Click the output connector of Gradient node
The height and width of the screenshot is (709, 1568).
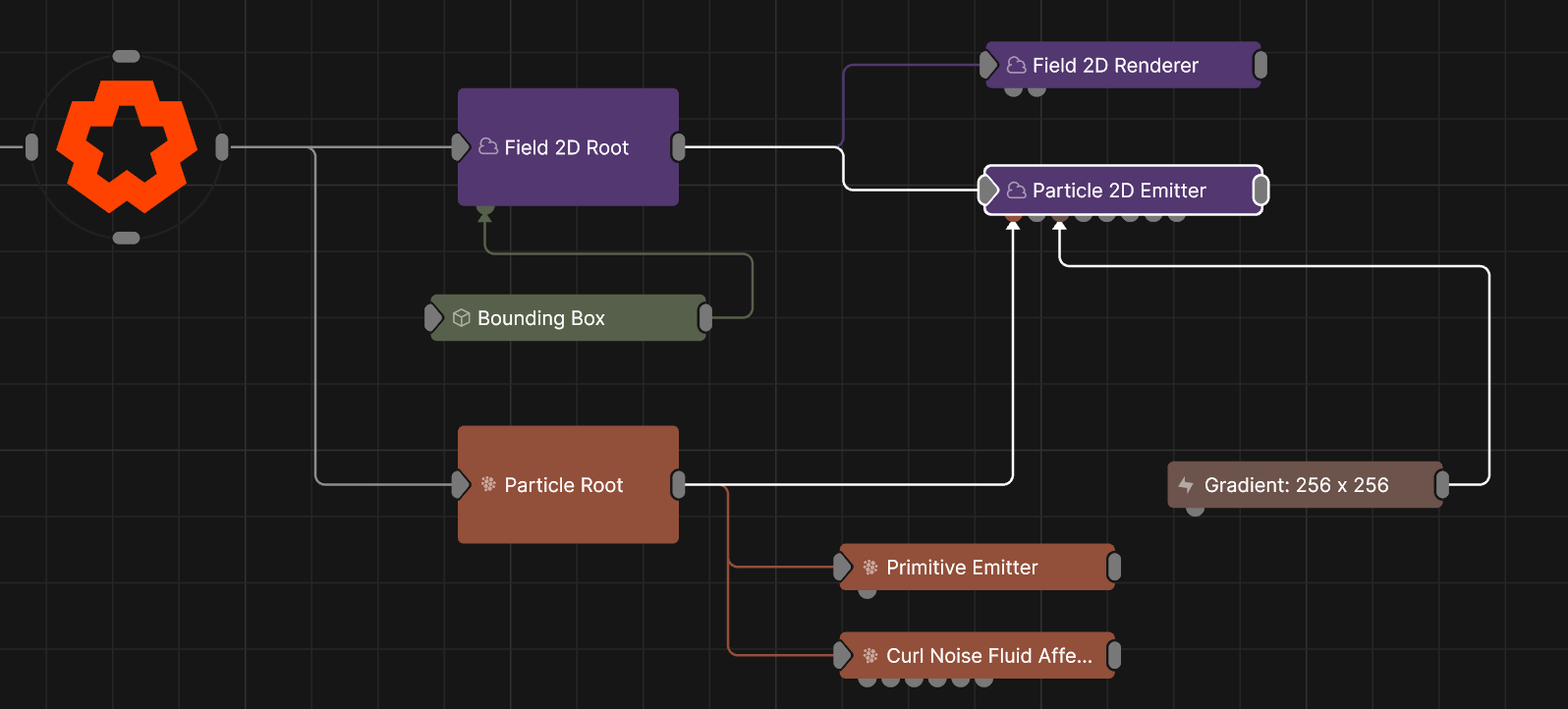click(1442, 484)
